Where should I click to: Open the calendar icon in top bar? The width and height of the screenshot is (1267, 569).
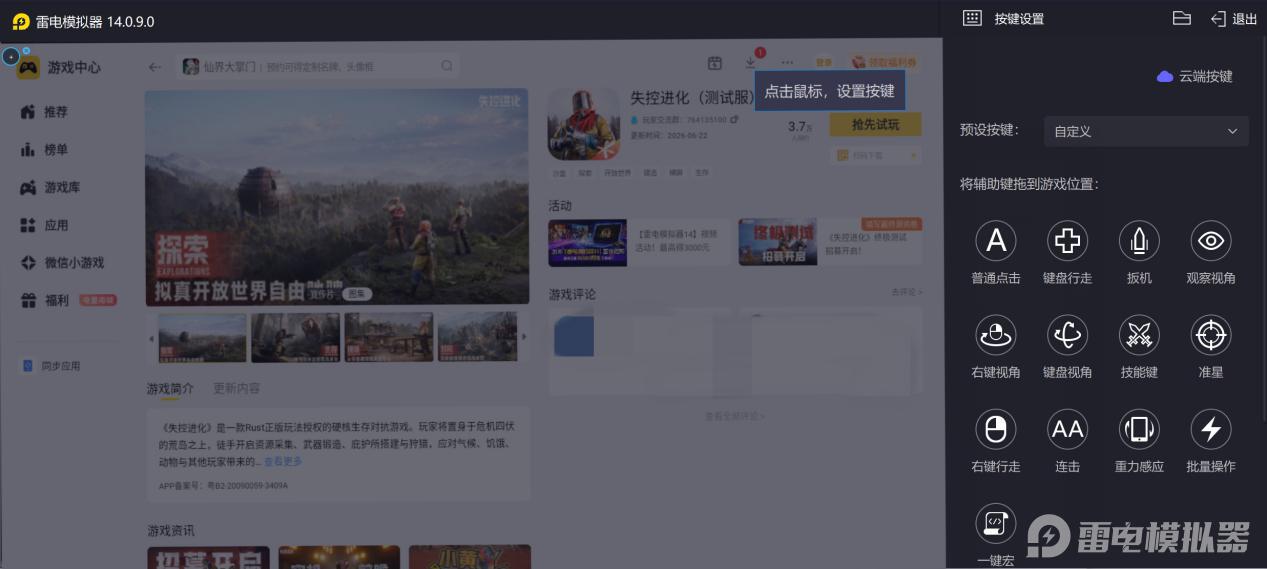[x=715, y=63]
